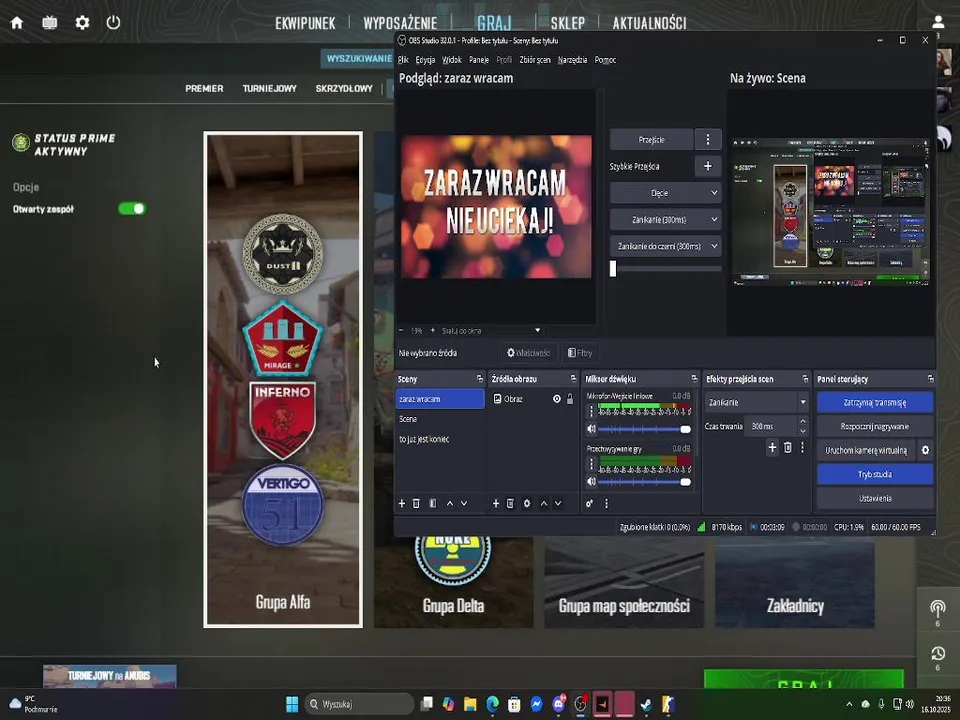
Task: Select TURNIEJOWY mode tab
Action: coord(269,88)
